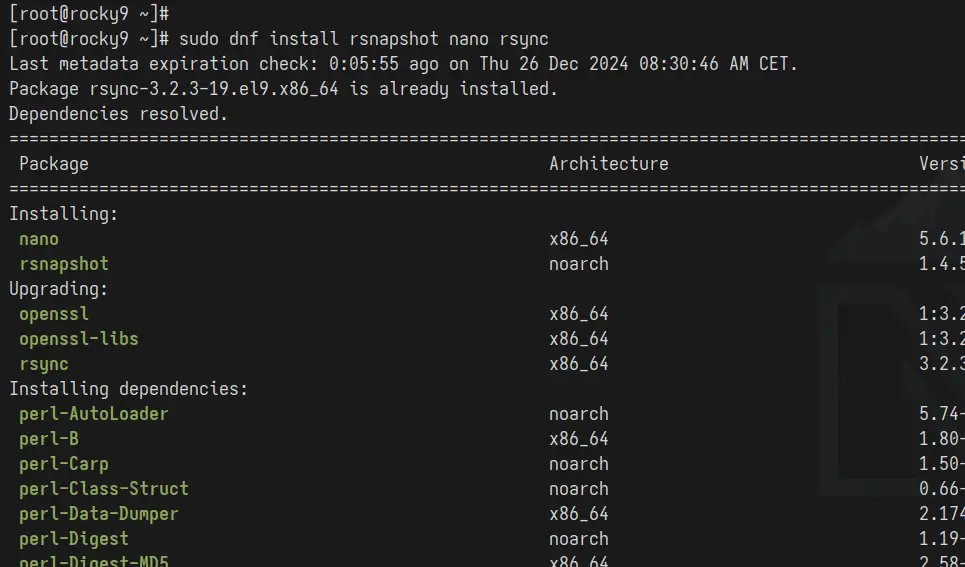Screen dimensions: 965x567
Task: Click the perl-Carp package name
Action: [64, 464]
